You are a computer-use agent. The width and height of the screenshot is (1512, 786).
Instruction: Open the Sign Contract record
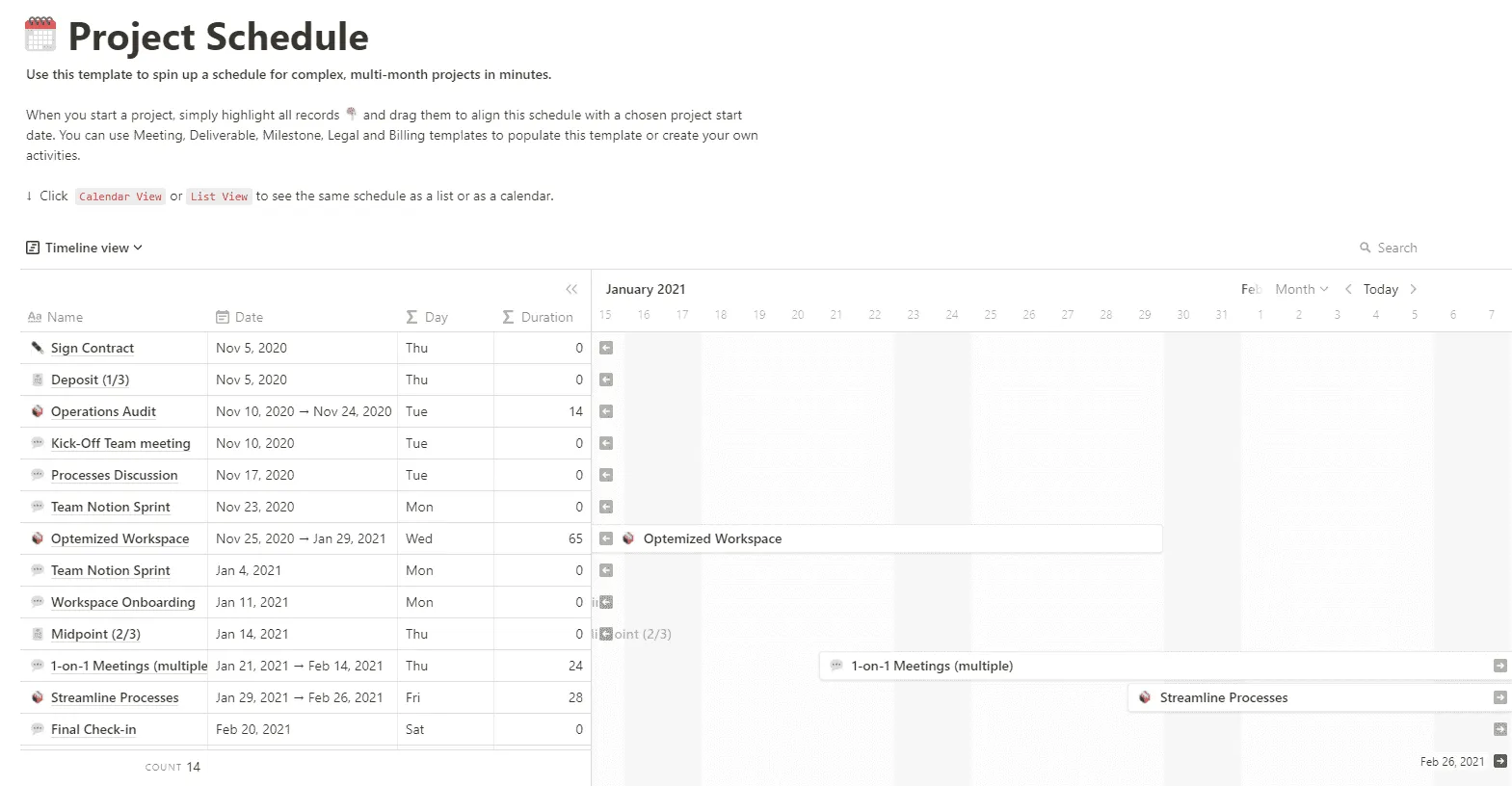coord(93,348)
